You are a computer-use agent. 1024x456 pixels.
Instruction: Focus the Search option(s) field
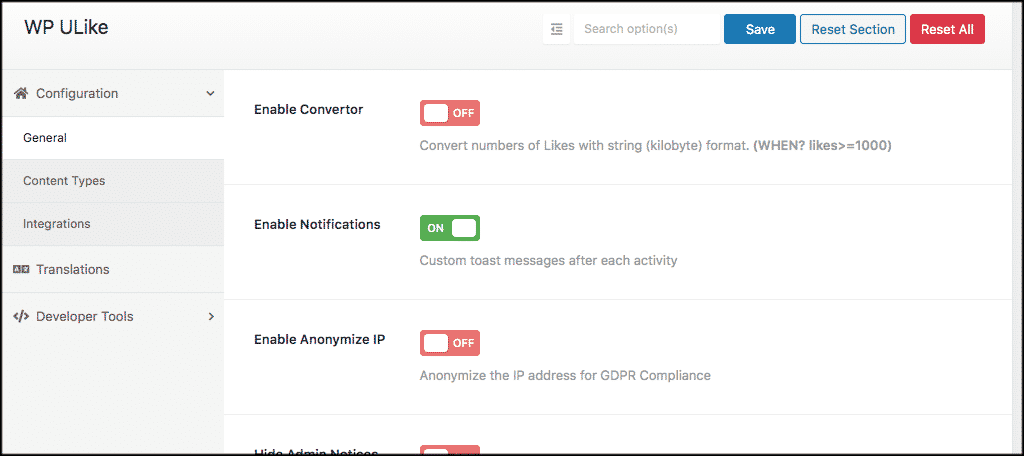point(647,29)
